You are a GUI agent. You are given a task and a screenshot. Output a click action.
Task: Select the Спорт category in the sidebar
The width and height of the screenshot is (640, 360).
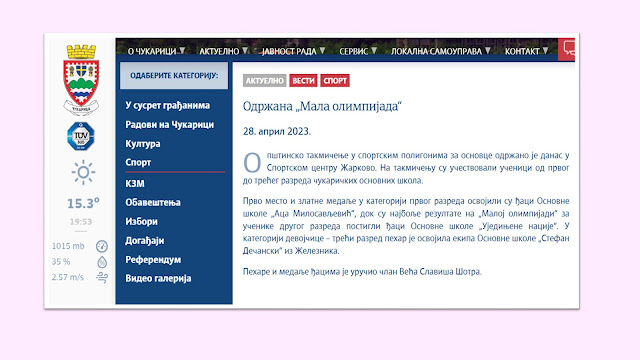pyautogui.click(x=138, y=162)
